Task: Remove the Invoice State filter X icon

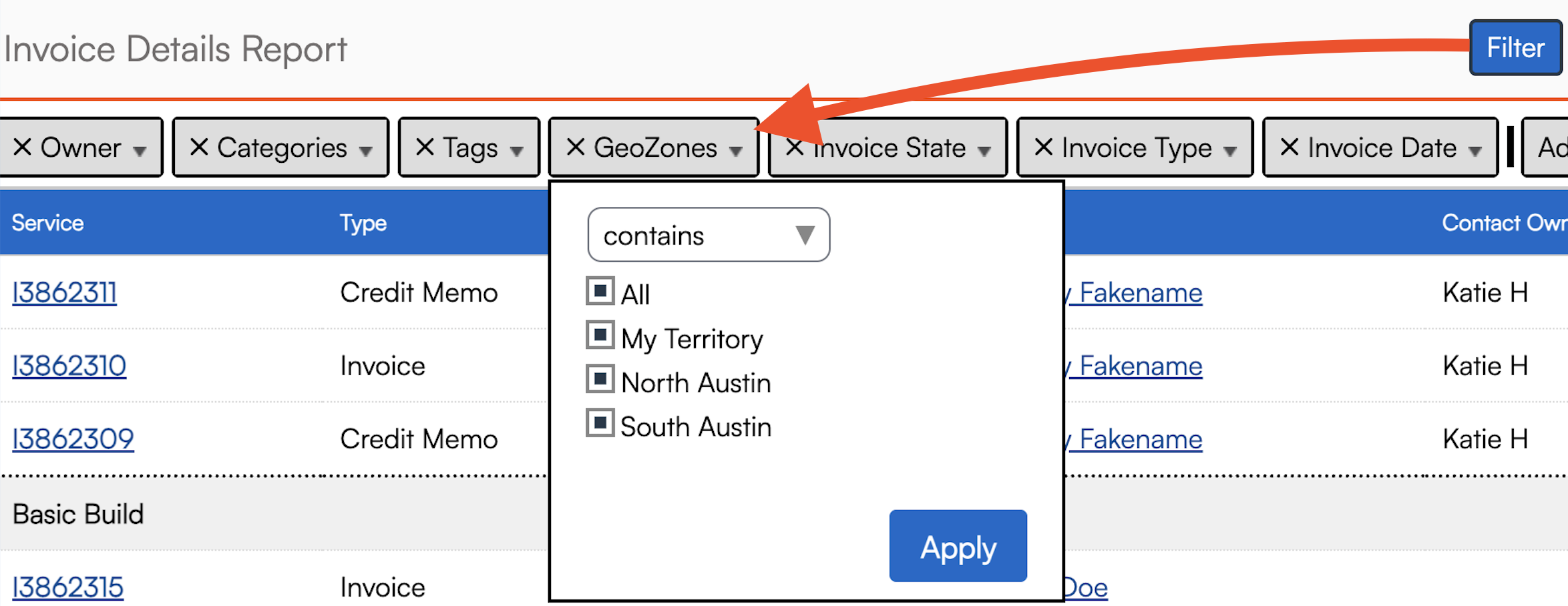Action: pos(793,147)
